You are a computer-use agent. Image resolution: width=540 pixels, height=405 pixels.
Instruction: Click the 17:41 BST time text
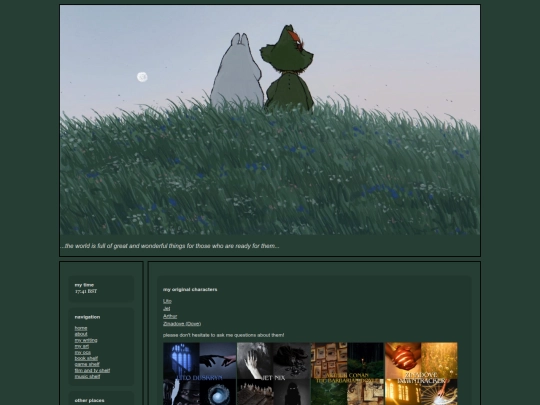86,291
